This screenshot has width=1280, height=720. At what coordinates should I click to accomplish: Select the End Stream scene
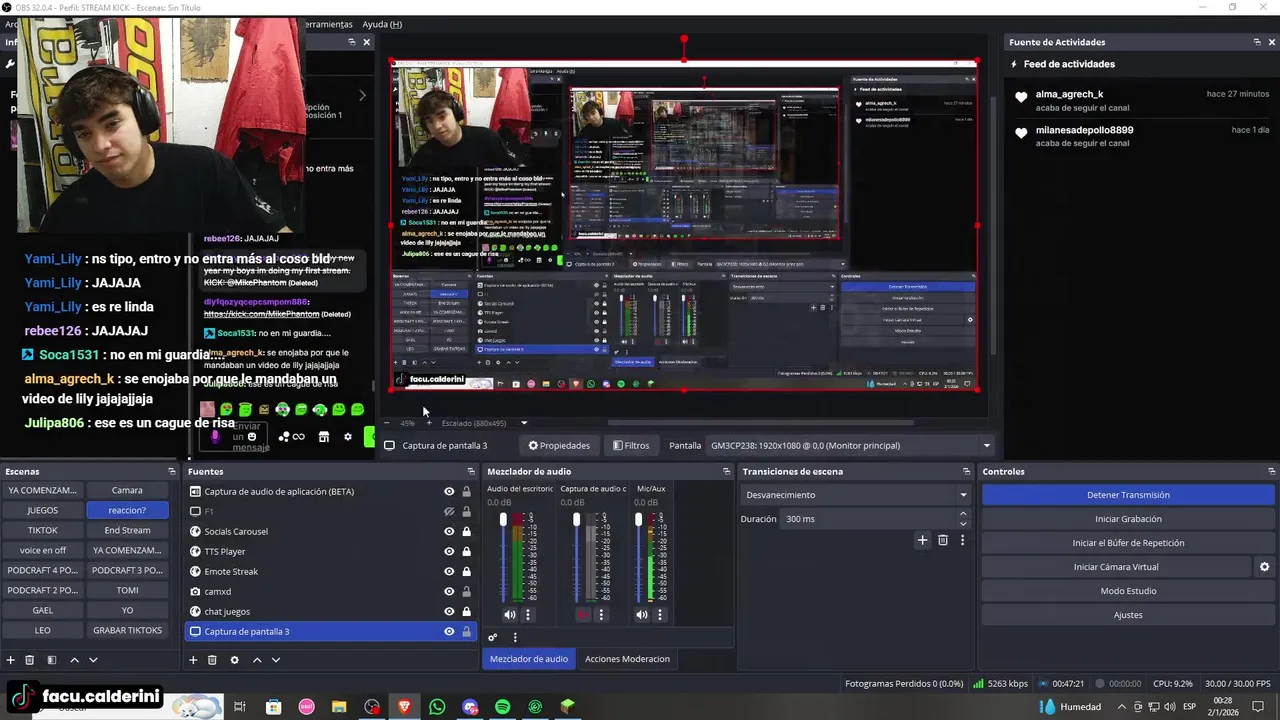127,530
